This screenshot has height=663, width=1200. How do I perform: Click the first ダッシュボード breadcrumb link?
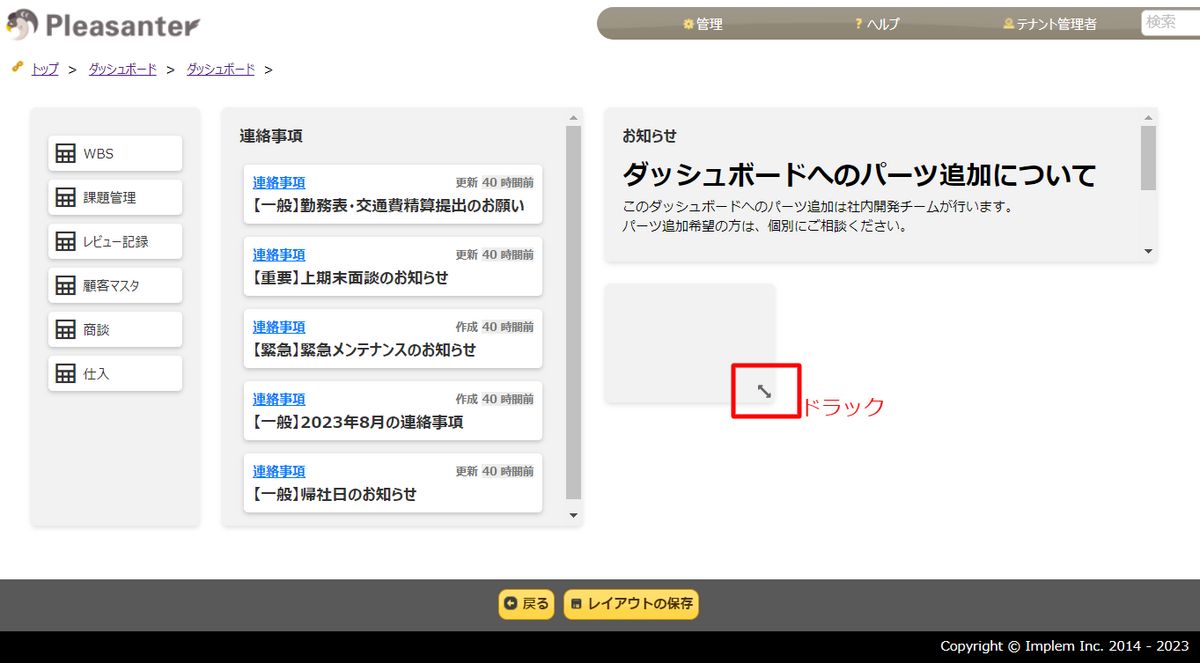[x=121, y=69]
